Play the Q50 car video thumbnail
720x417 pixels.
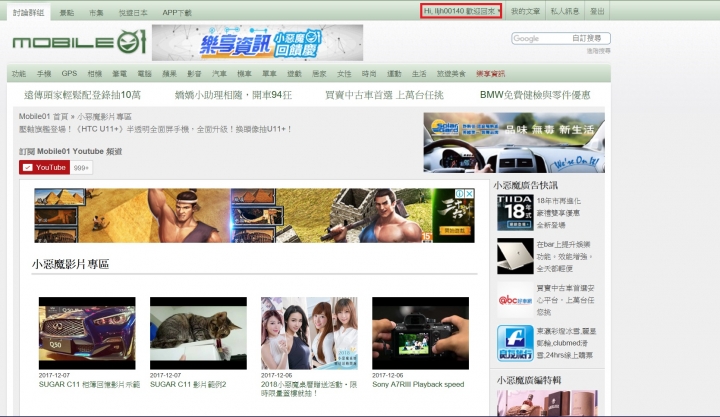[x=87, y=333]
